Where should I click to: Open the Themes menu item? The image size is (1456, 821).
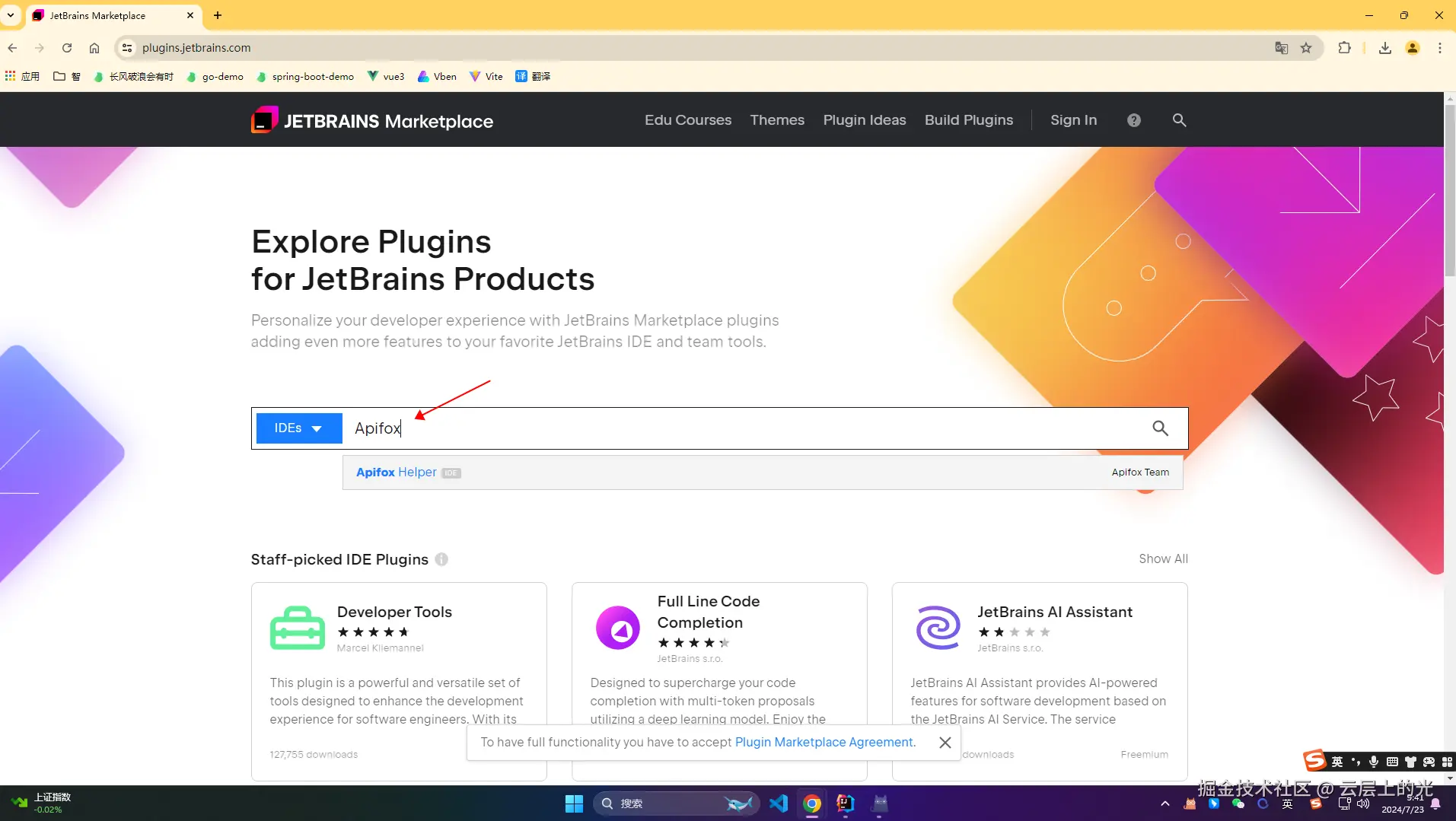777,120
